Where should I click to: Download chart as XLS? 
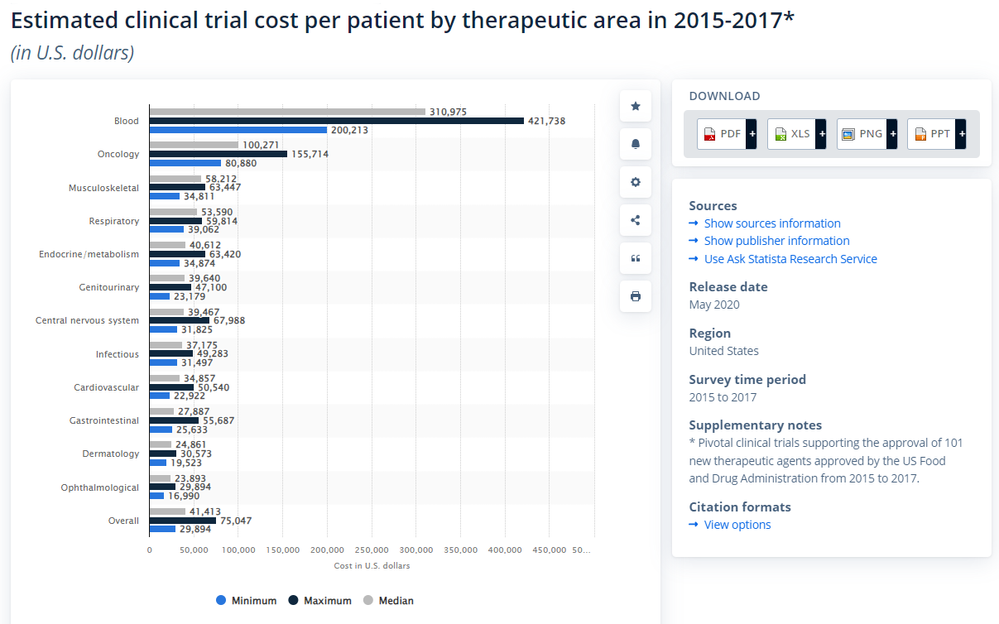pos(791,134)
